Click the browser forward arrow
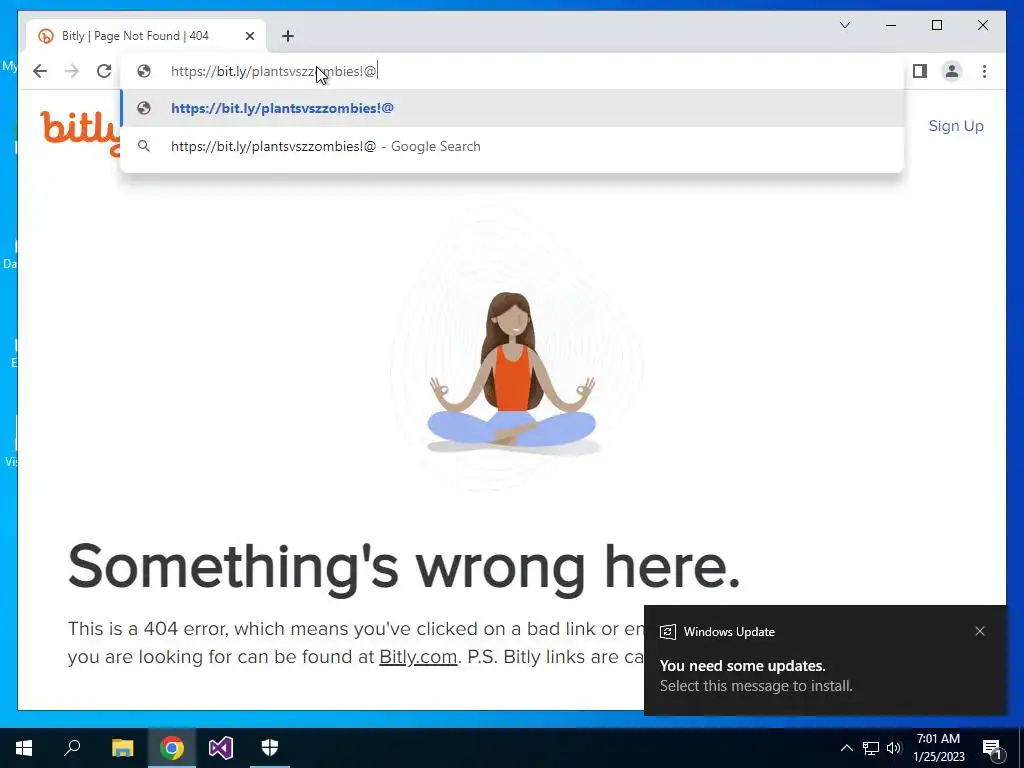The height and width of the screenshot is (768, 1024). point(72,71)
